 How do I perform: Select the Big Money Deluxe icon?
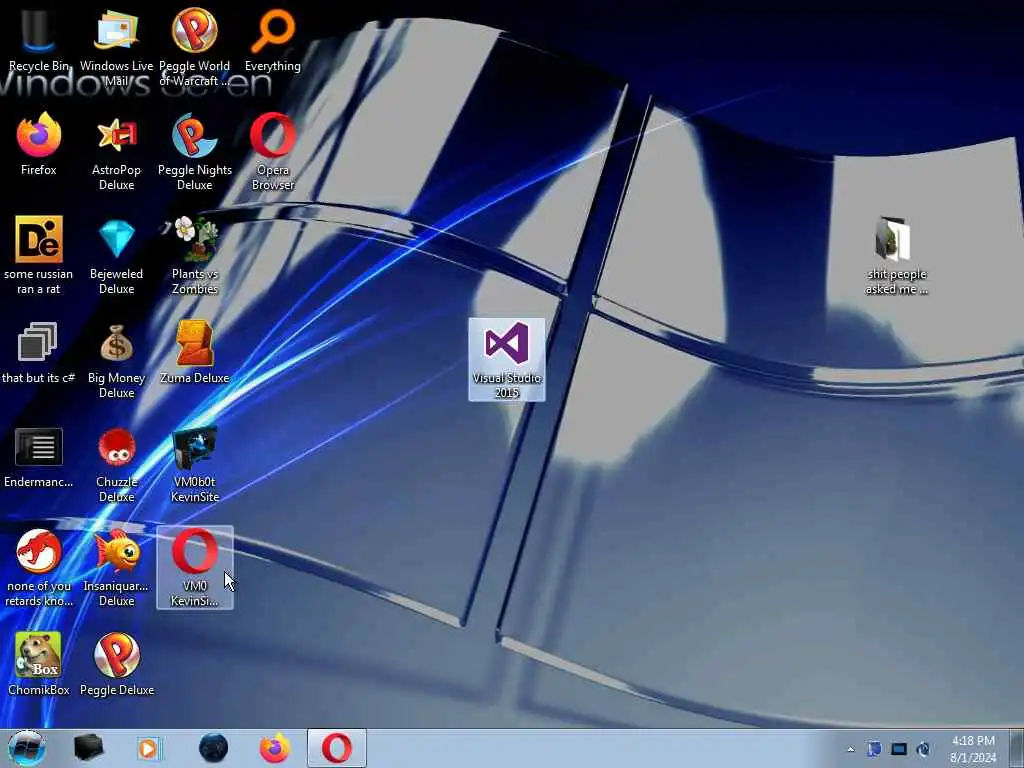(x=116, y=359)
